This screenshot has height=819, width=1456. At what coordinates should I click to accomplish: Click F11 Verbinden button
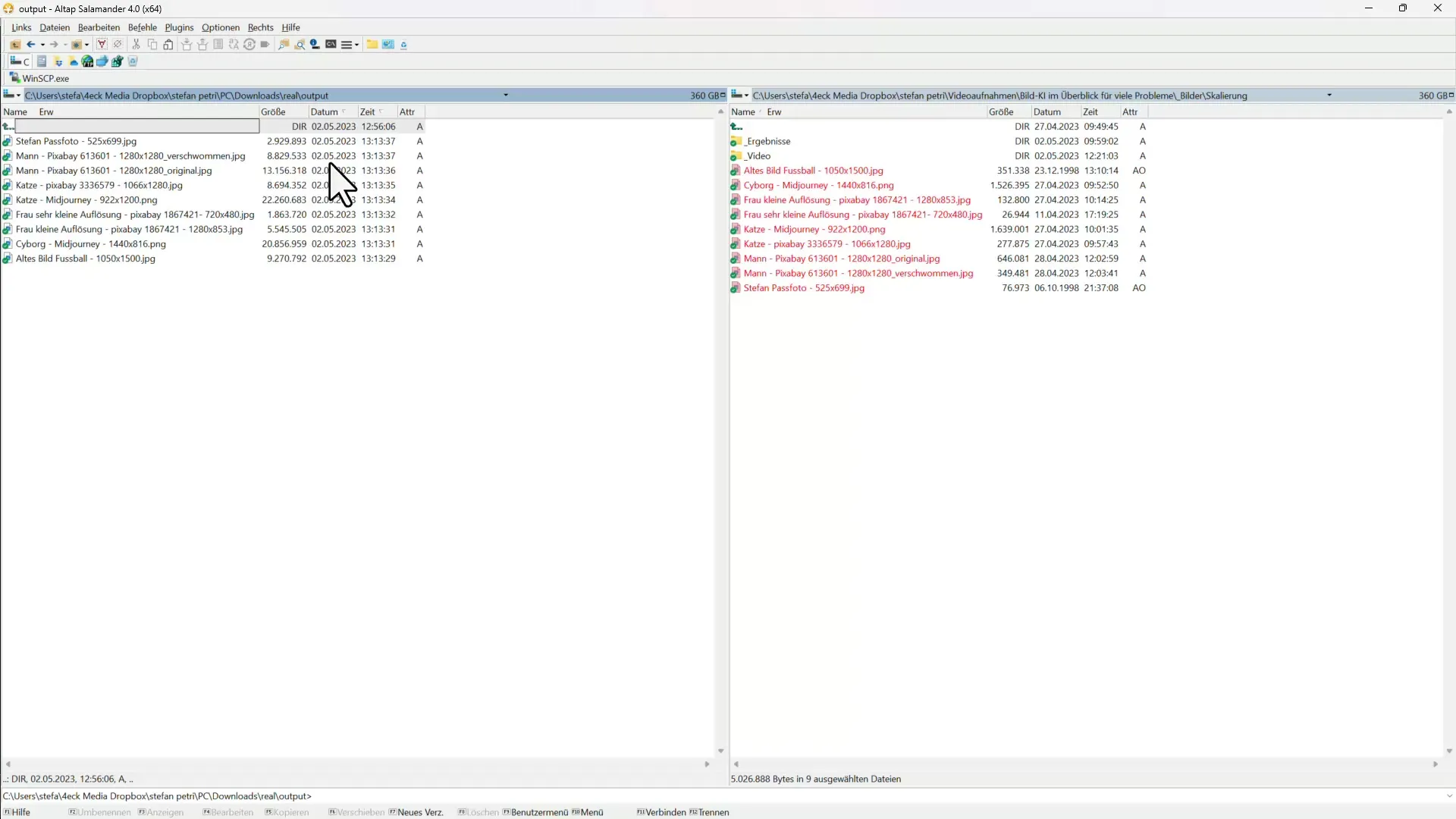pos(662,812)
